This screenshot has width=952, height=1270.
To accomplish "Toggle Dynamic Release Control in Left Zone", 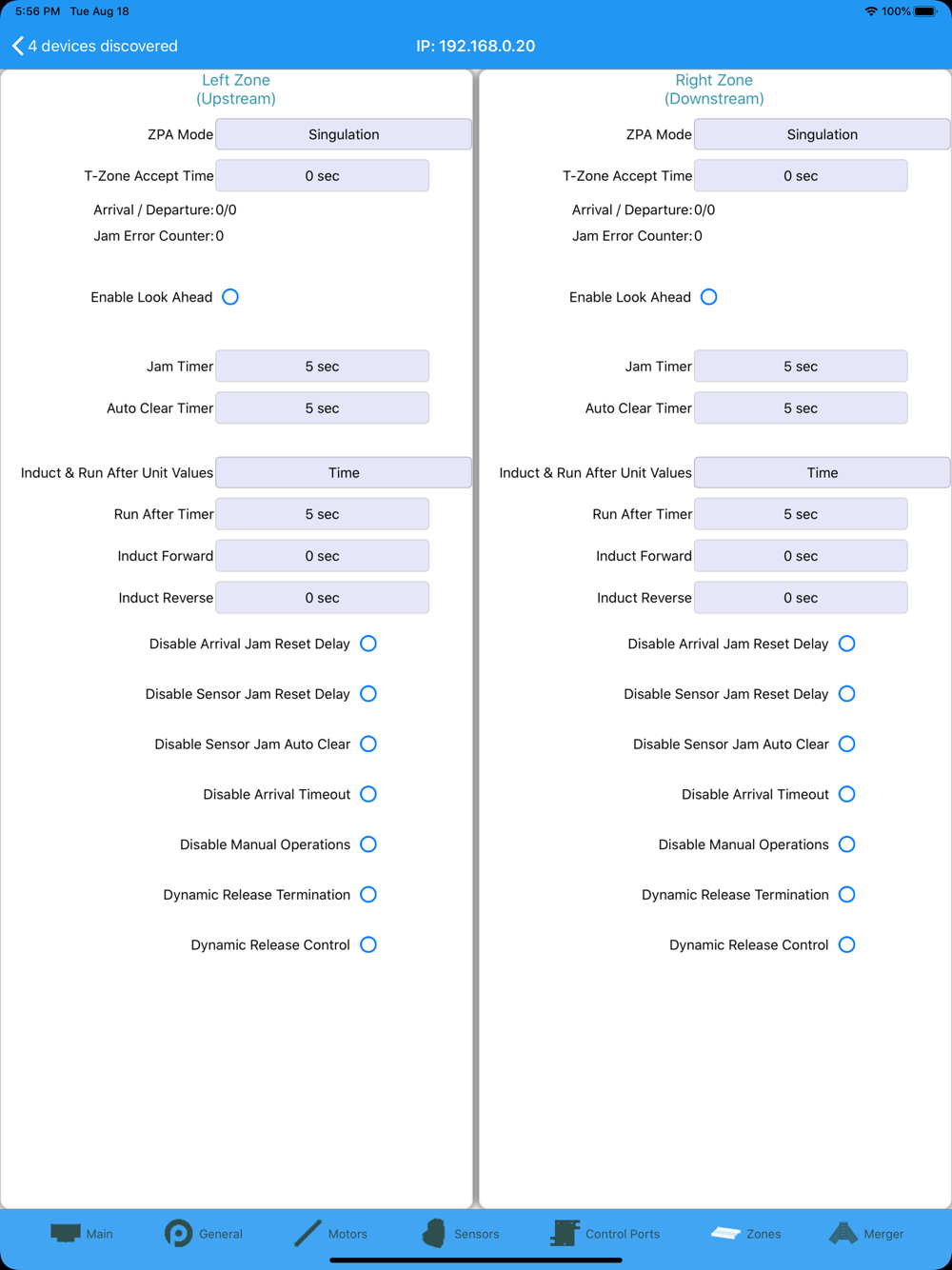I will click(368, 944).
